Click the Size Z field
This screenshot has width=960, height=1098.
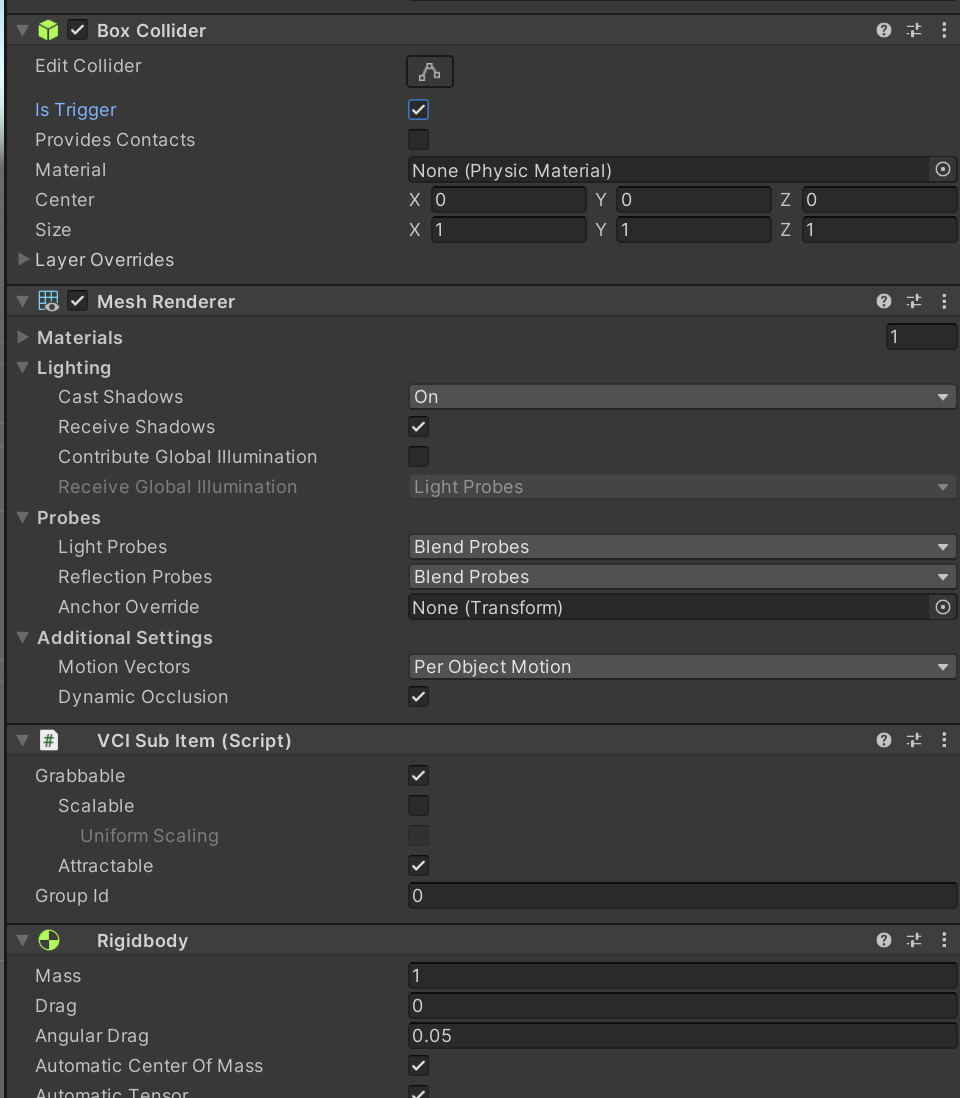click(879, 230)
